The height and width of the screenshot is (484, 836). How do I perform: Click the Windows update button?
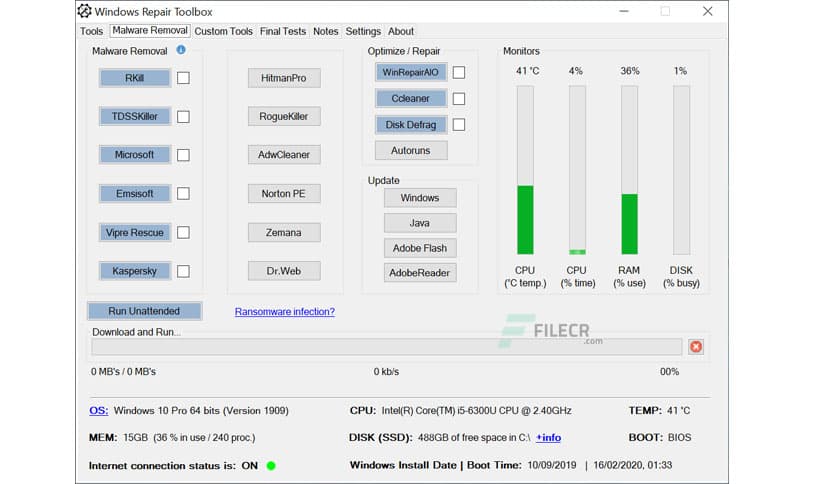point(420,198)
